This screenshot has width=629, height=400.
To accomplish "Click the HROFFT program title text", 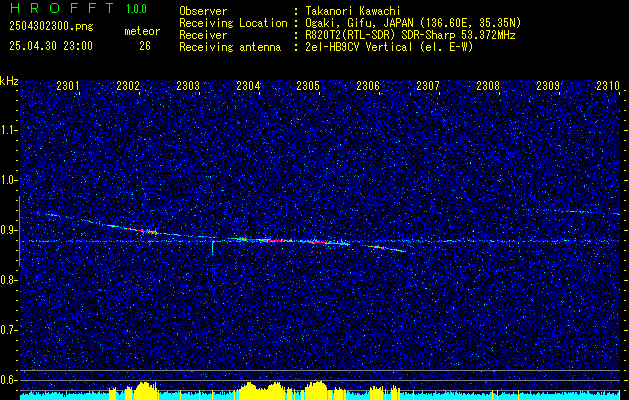I will [x=62, y=8].
